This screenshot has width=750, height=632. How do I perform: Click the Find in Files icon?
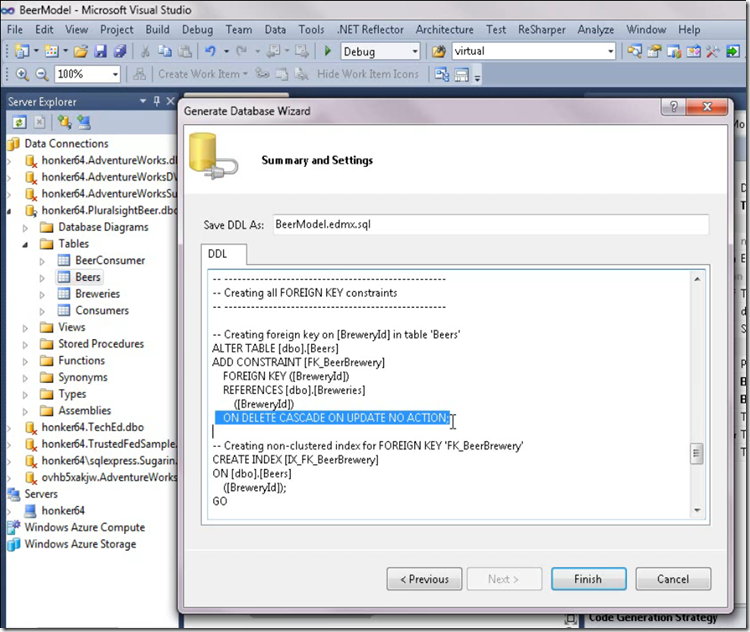[x=439, y=51]
